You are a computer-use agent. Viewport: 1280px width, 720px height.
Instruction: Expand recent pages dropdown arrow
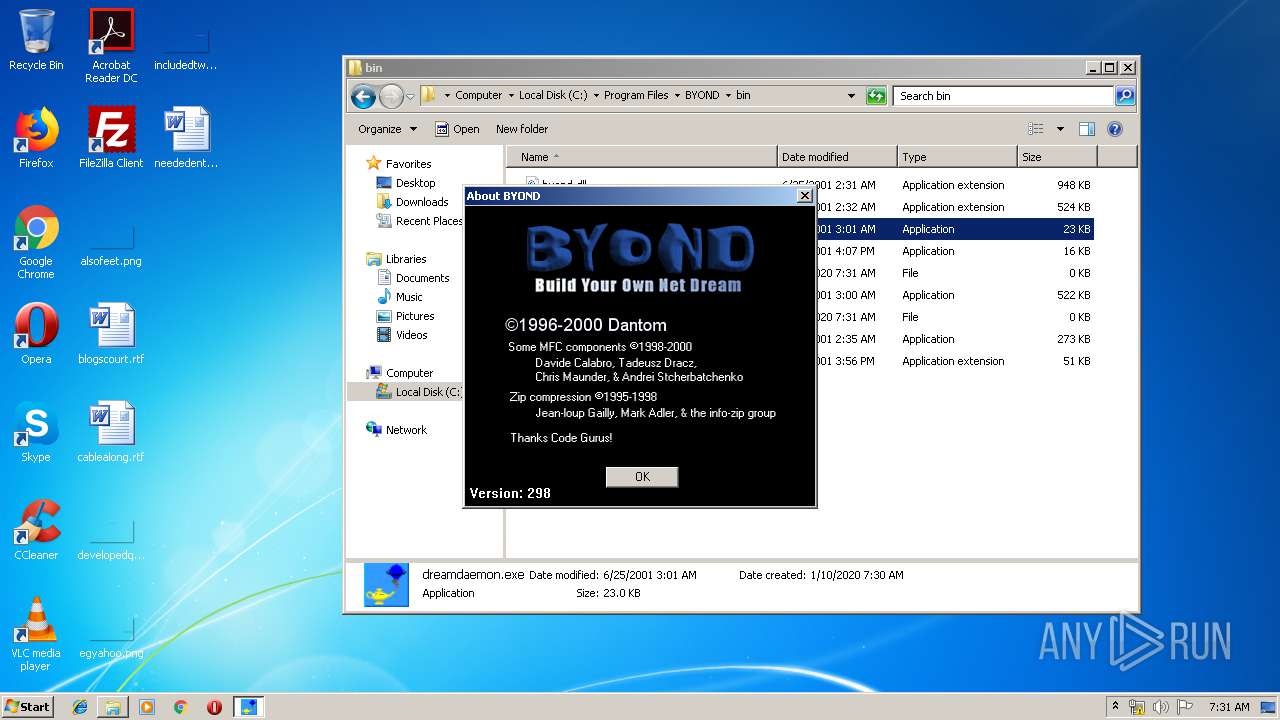pos(410,97)
